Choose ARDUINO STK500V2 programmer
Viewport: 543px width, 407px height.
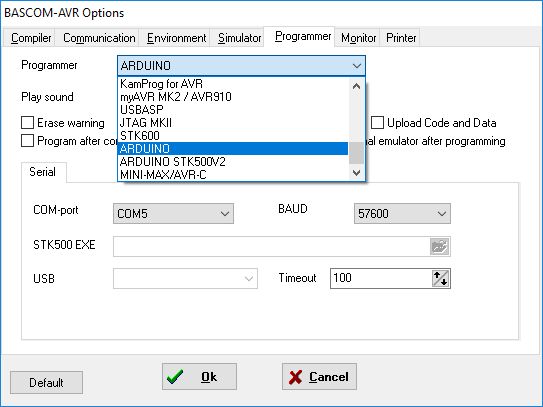[233, 162]
